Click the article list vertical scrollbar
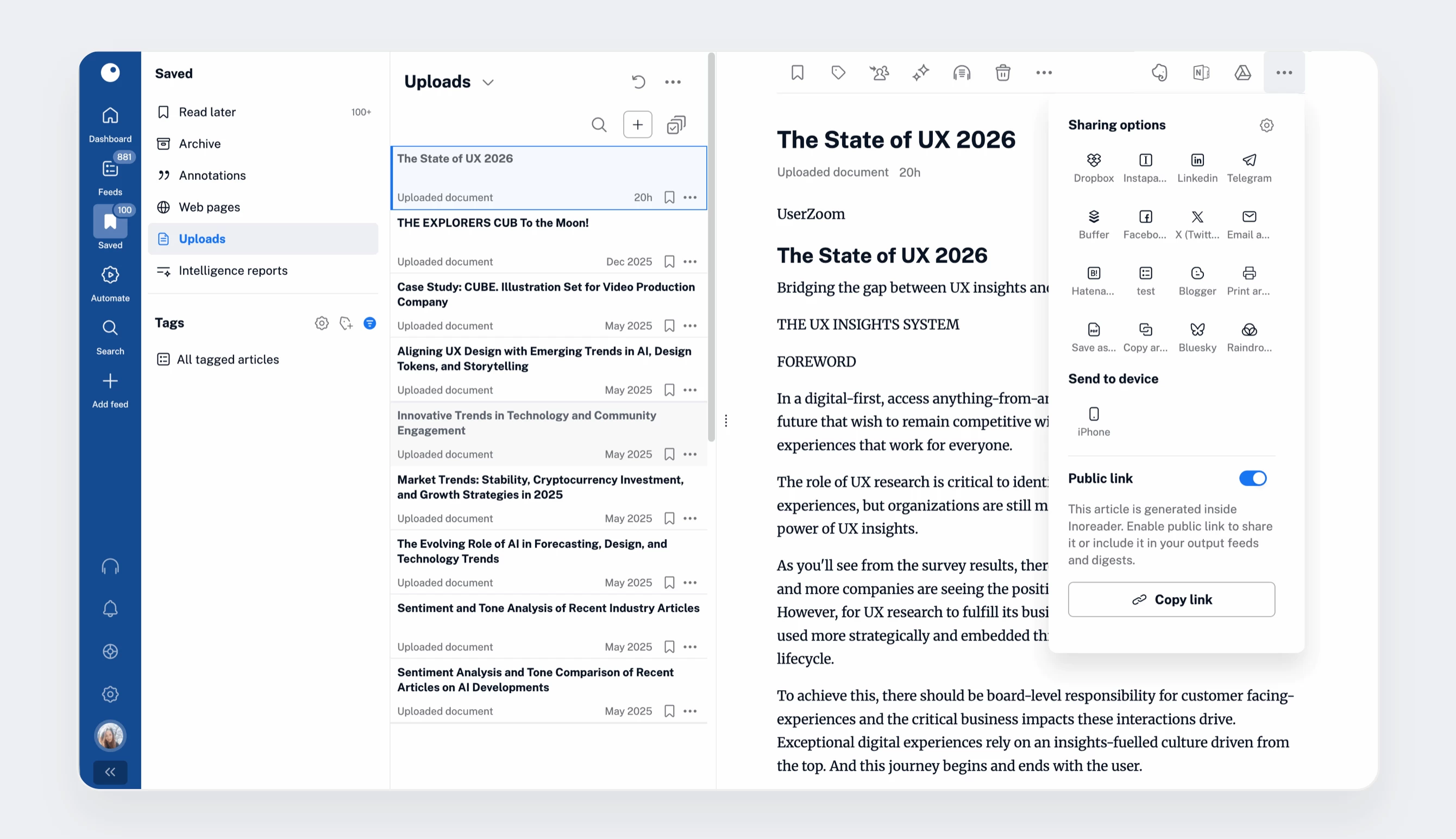 [711, 248]
